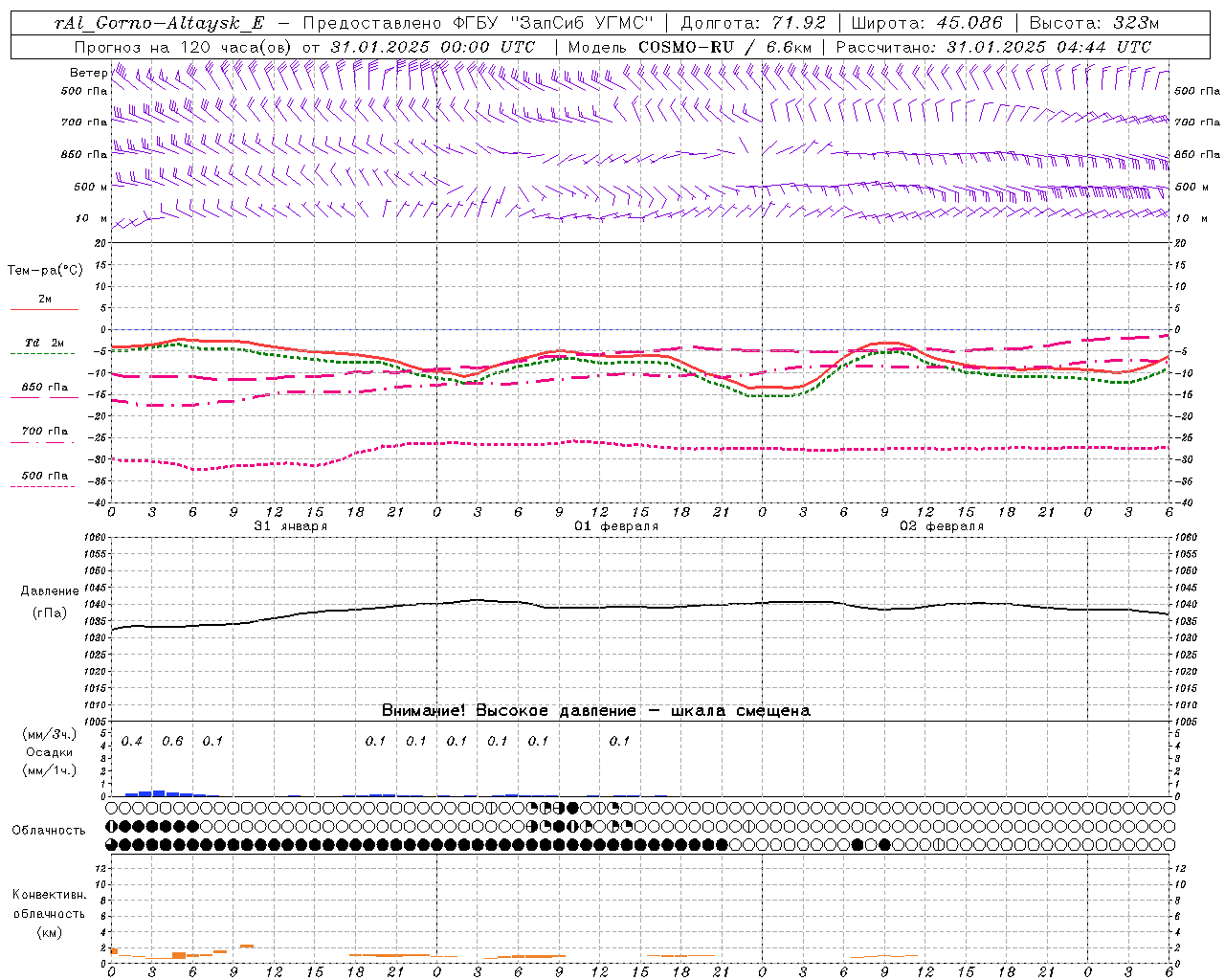Click the left 10 м wind level label
Viewport: 1225px width, 980px height.
(x=92, y=218)
